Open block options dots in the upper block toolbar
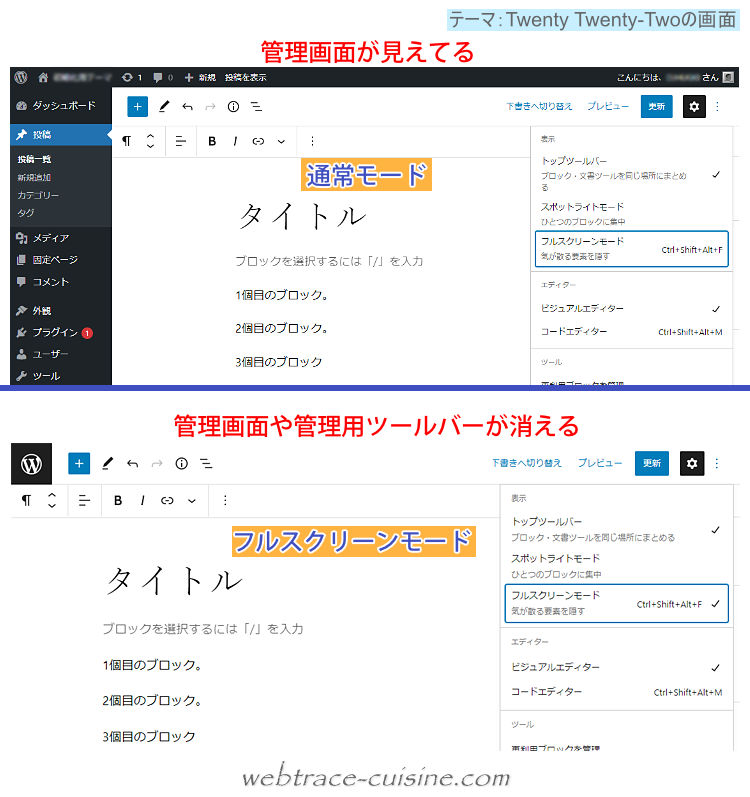750x797 pixels. (x=312, y=141)
